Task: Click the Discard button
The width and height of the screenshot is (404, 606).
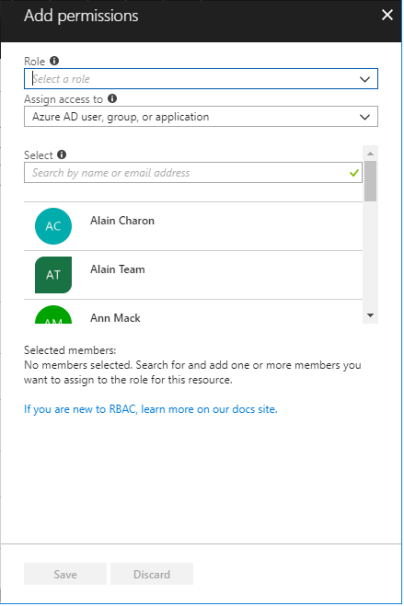Action: click(152, 574)
